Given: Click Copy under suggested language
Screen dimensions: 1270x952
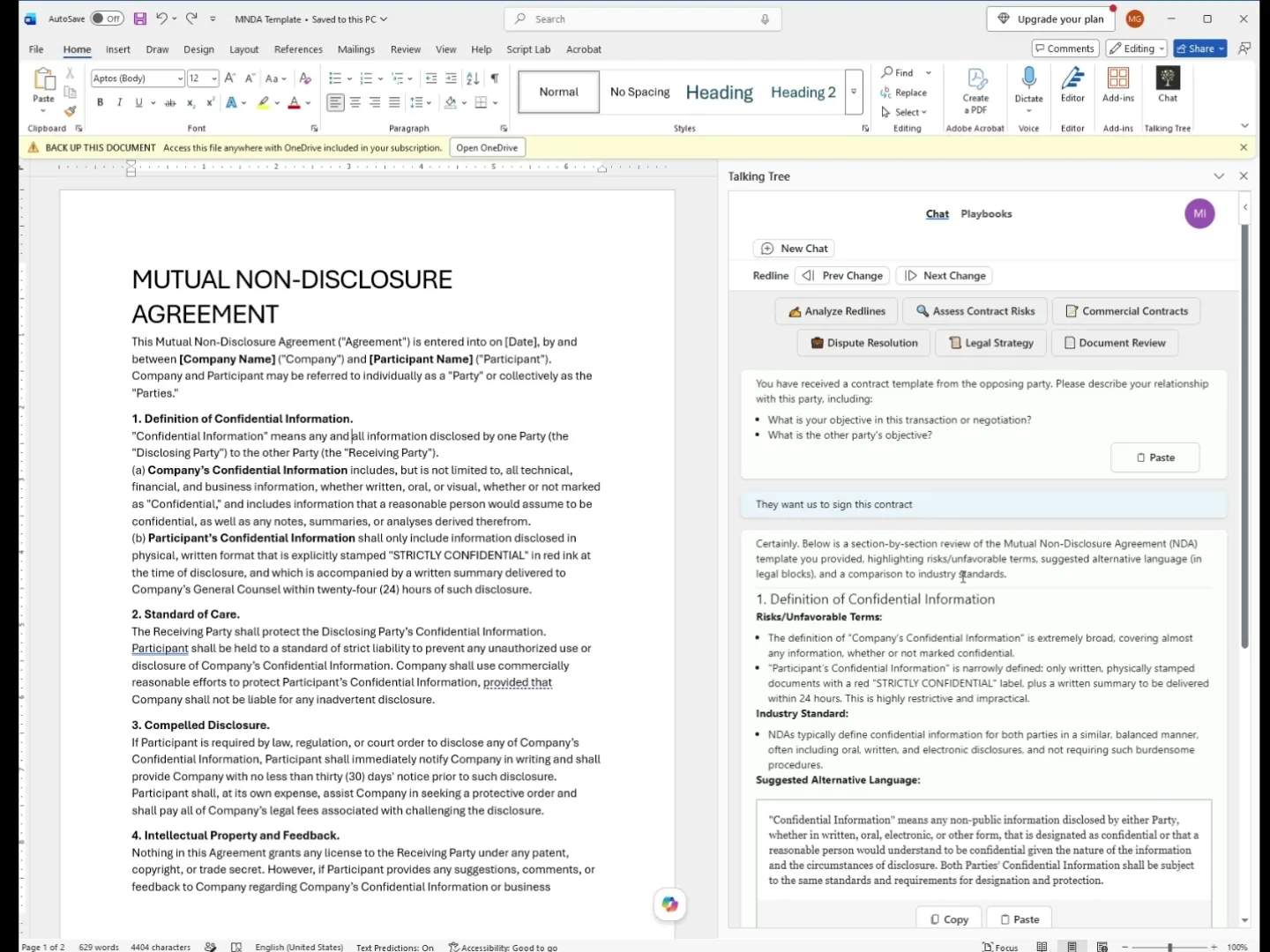Looking at the screenshot, I should (x=949, y=919).
